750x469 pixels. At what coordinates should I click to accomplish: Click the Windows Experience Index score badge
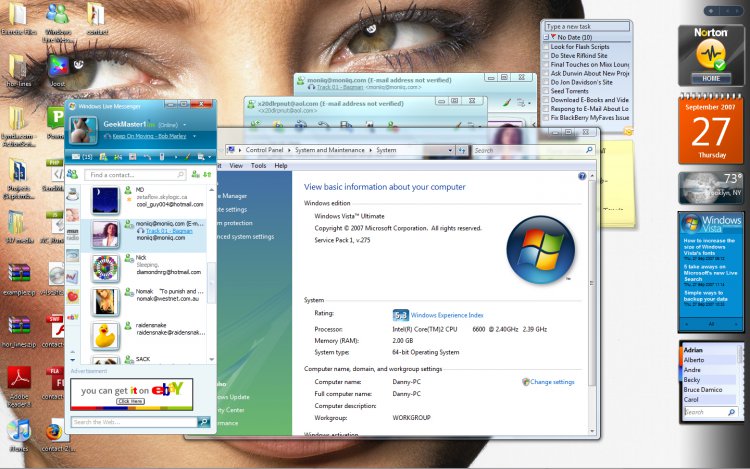pos(400,315)
